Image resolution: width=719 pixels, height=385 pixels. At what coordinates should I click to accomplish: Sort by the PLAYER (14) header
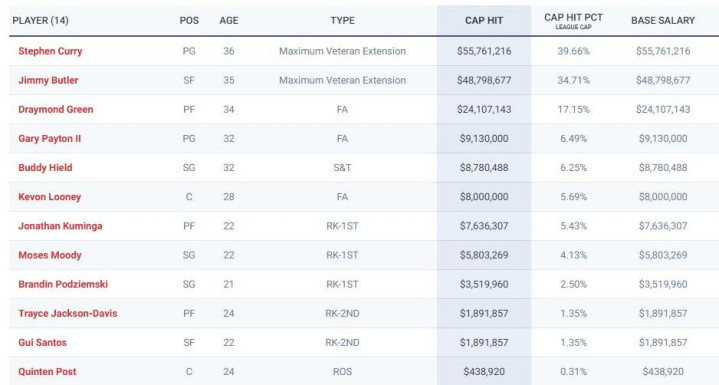[40, 21]
